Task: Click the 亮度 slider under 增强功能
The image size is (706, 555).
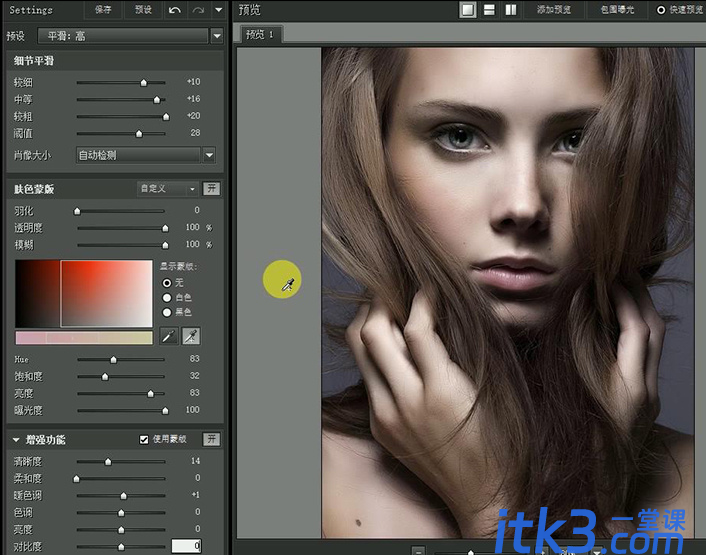Action: [x=121, y=530]
